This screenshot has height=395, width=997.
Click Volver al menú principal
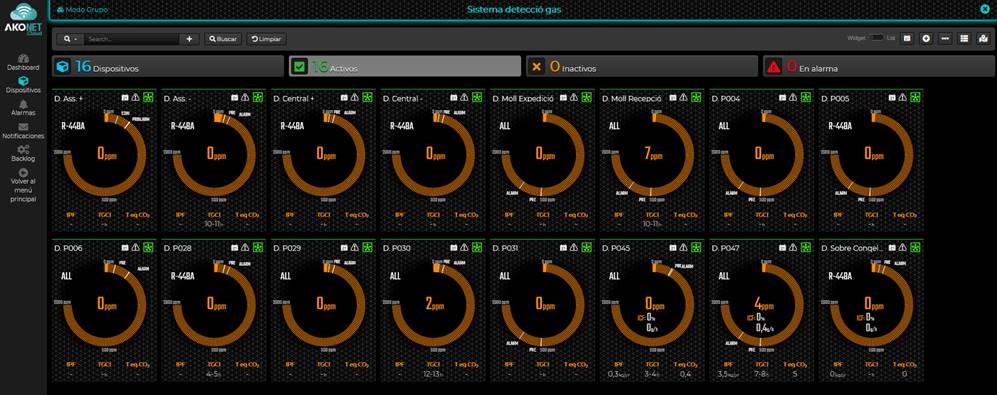pos(23,185)
